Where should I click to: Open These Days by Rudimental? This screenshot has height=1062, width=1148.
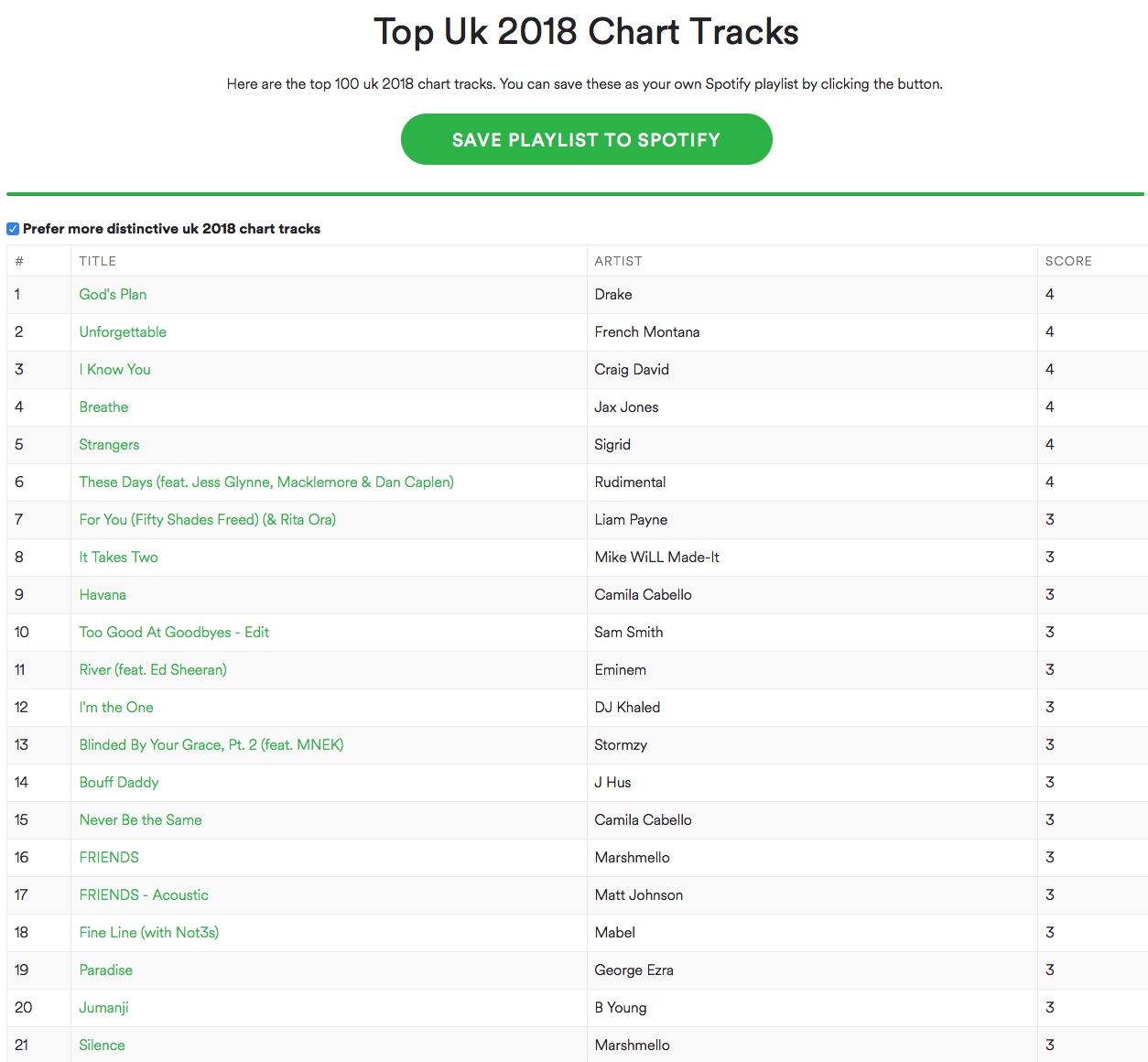(x=265, y=482)
